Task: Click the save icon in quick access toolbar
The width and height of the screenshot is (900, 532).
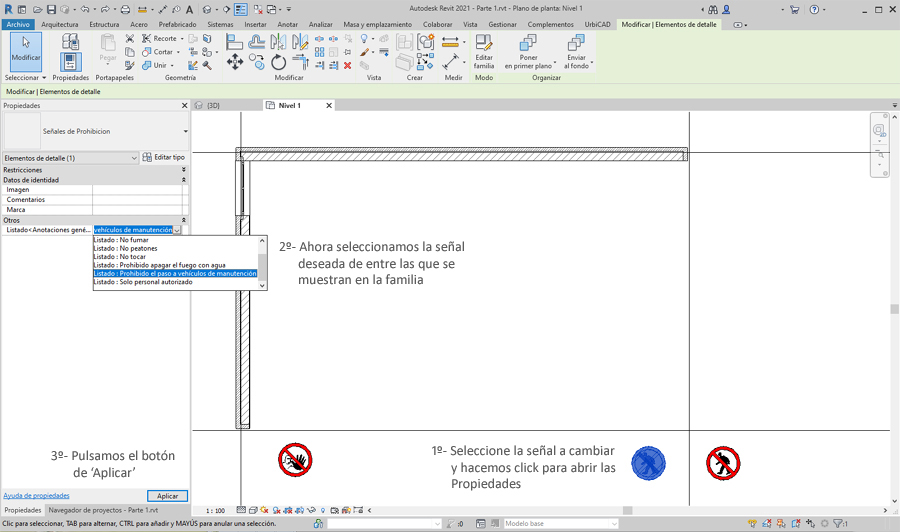Action: [51, 9]
